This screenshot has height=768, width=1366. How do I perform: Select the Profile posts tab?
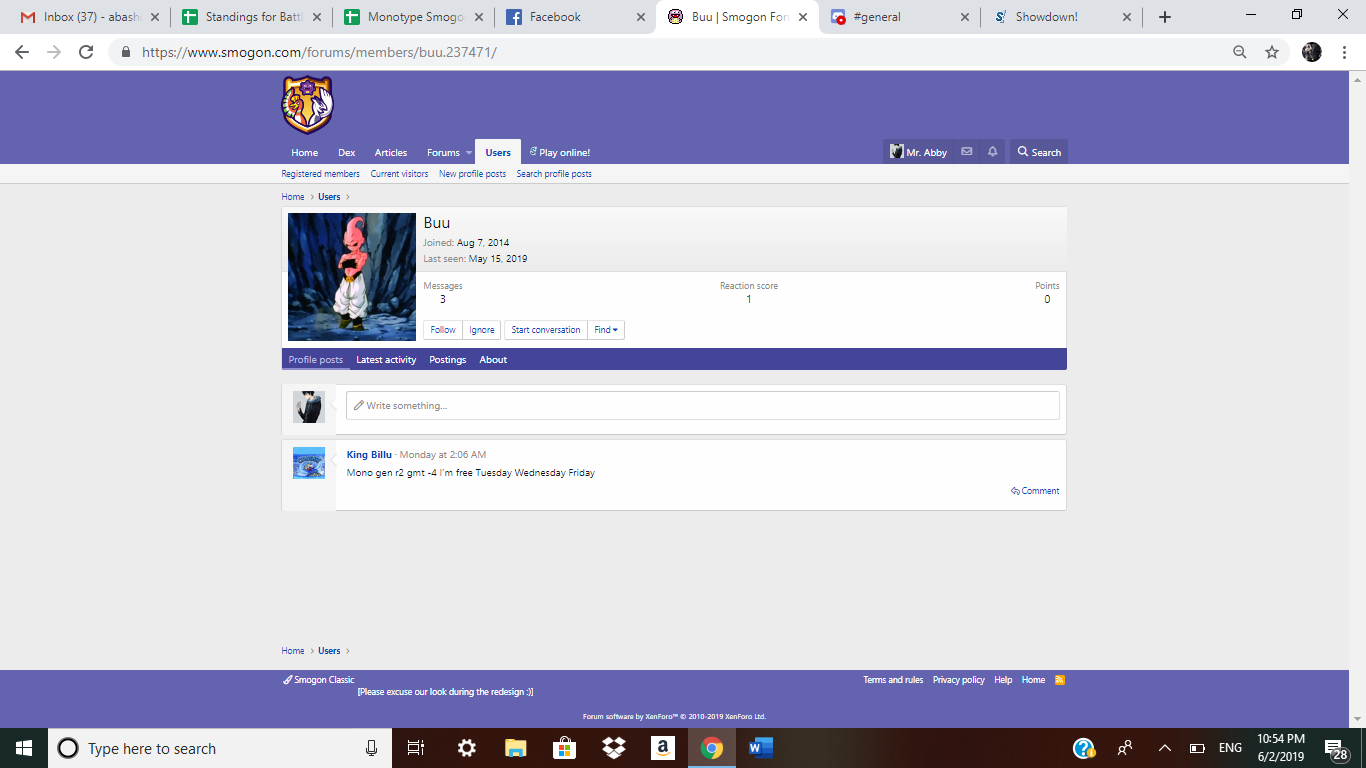[x=315, y=360]
